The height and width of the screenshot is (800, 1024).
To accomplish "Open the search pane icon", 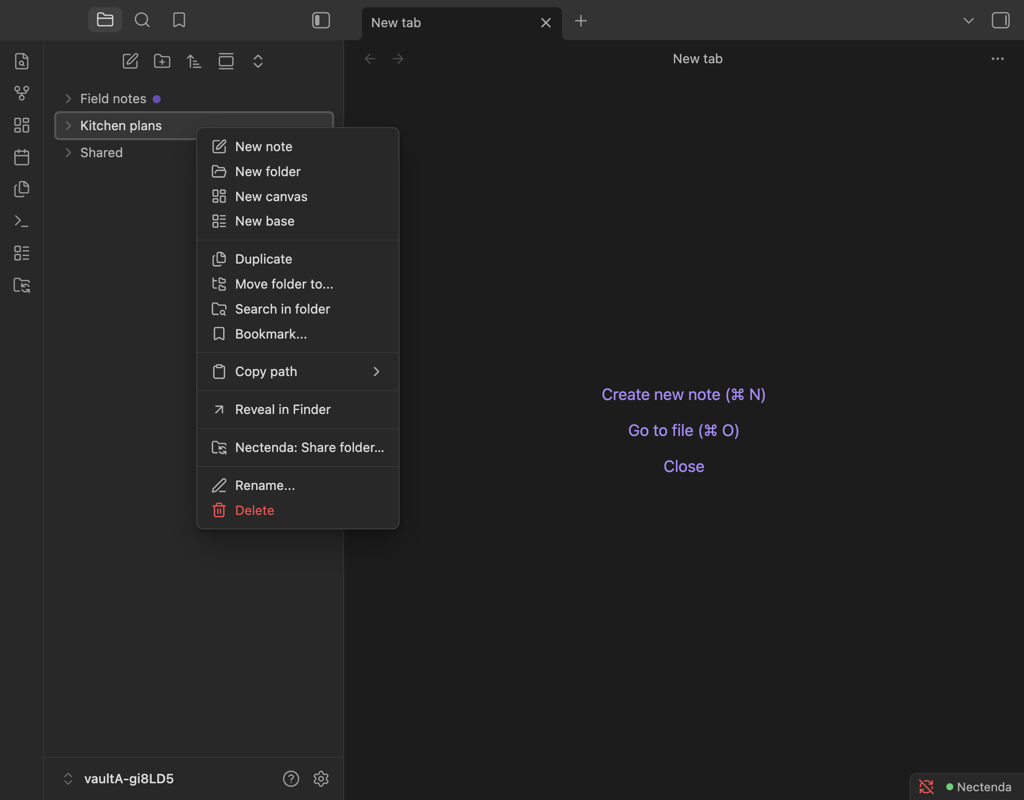I will 142,20.
